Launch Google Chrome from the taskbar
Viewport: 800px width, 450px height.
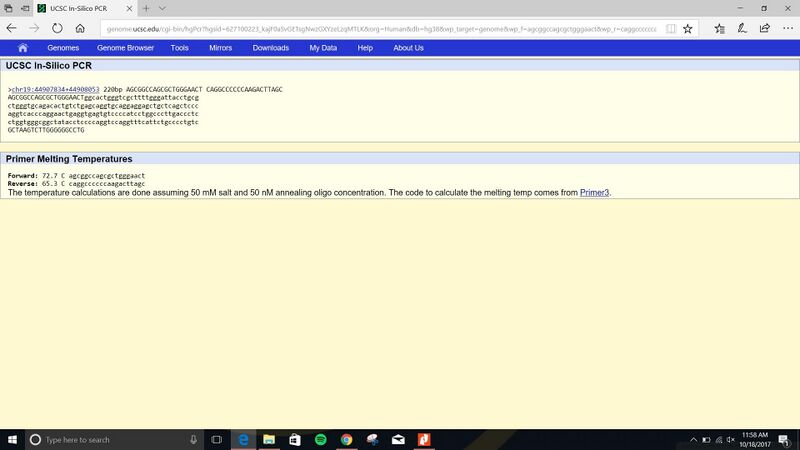[346, 439]
